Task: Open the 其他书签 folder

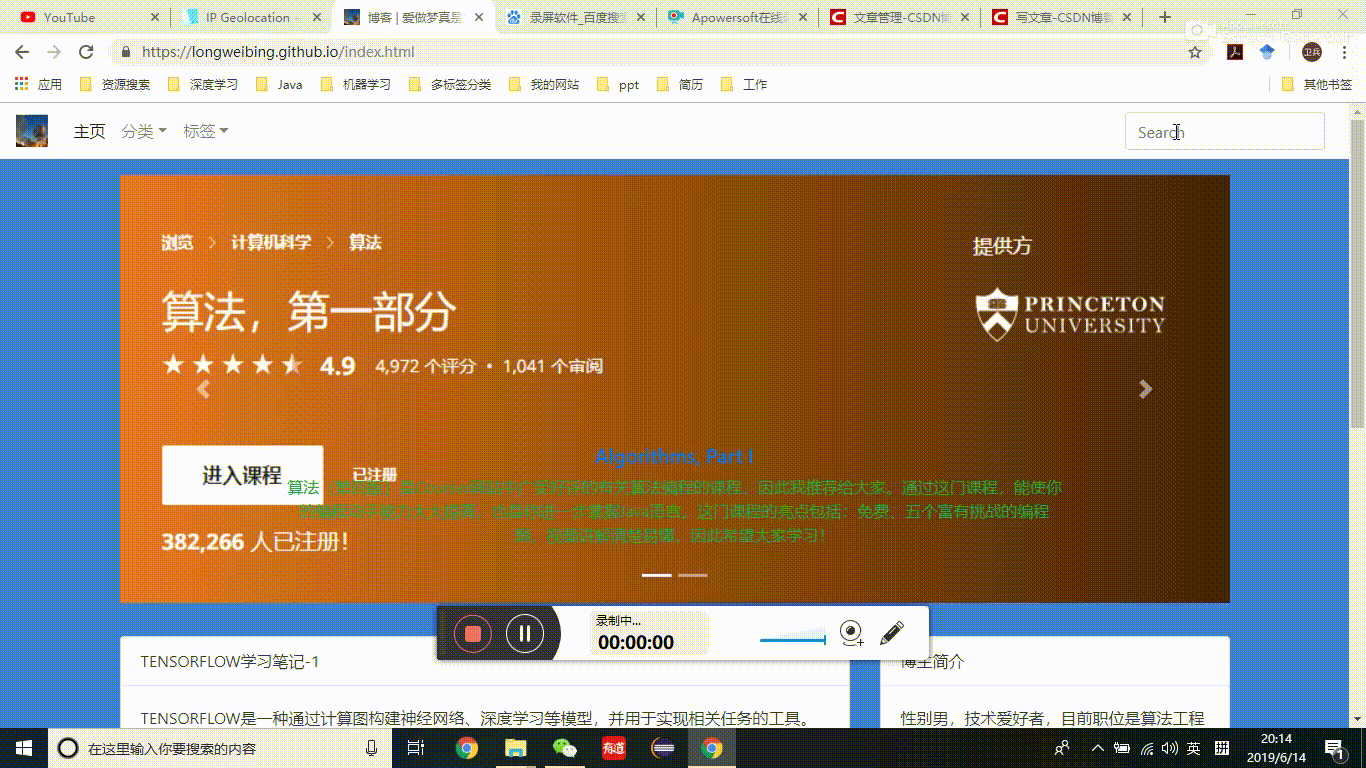Action: pyautogui.click(x=1317, y=85)
